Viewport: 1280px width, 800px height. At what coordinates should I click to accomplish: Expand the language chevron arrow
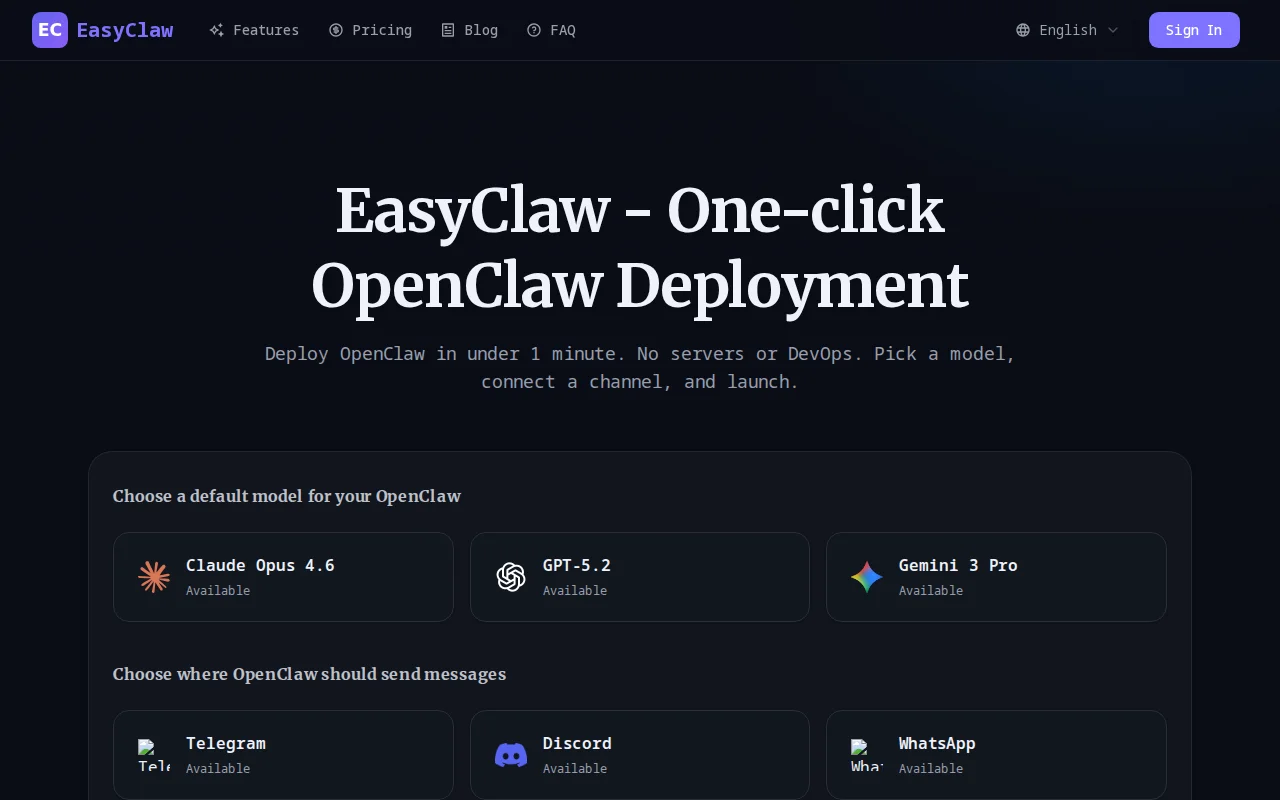pyautogui.click(x=1113, y=30)
